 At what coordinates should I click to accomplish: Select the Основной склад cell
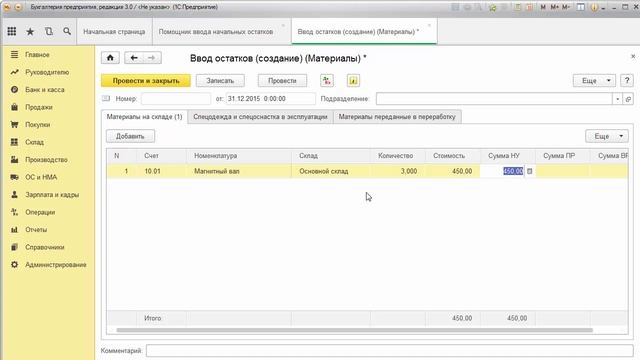pyautogui.click(x=331, y=171)
